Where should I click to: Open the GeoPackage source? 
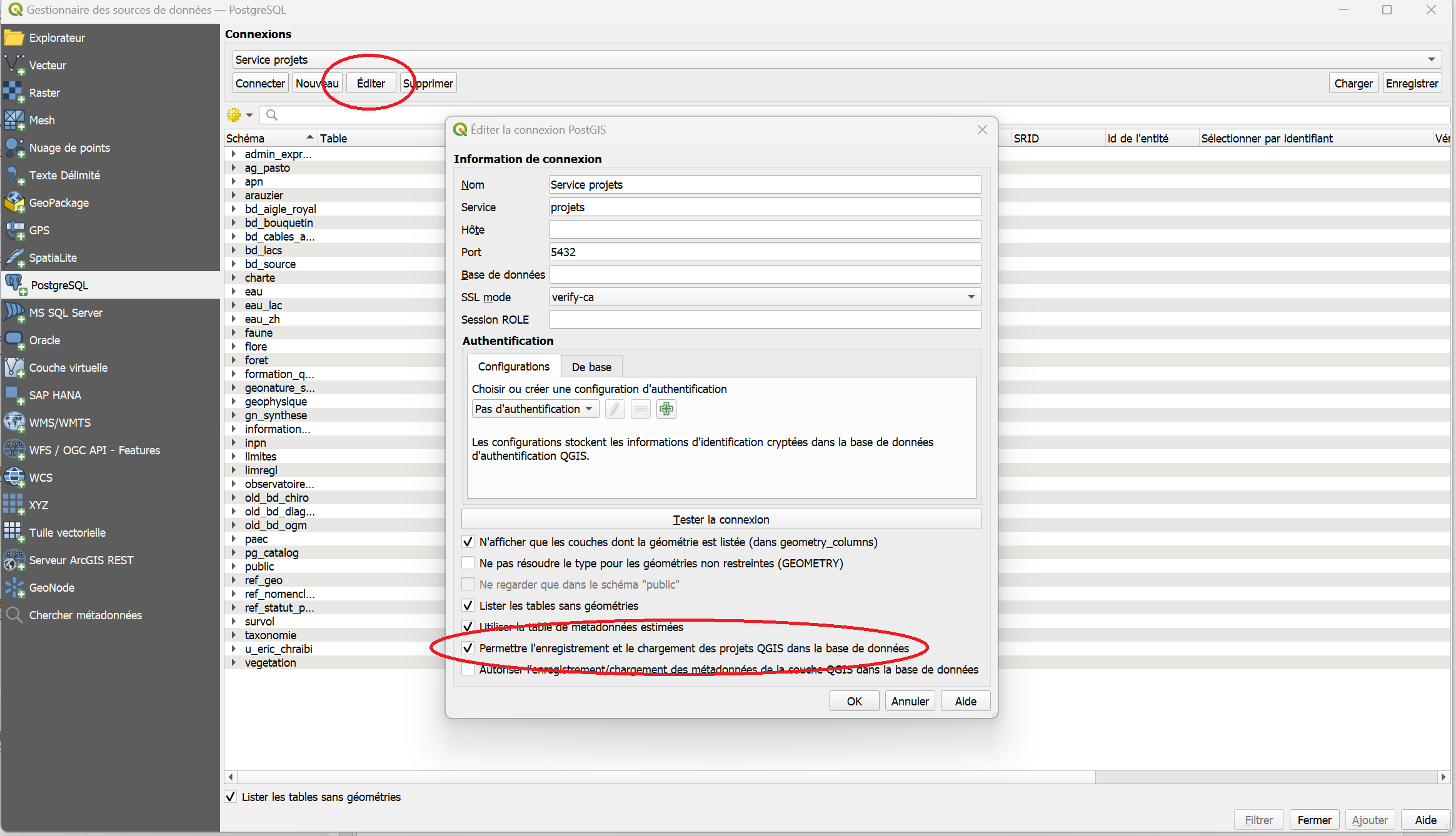[x=110, y=202]
